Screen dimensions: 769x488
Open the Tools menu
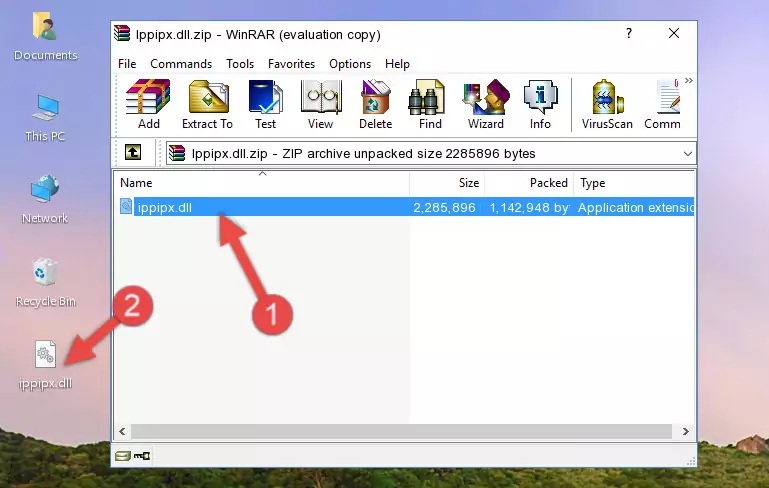point(240,64)
